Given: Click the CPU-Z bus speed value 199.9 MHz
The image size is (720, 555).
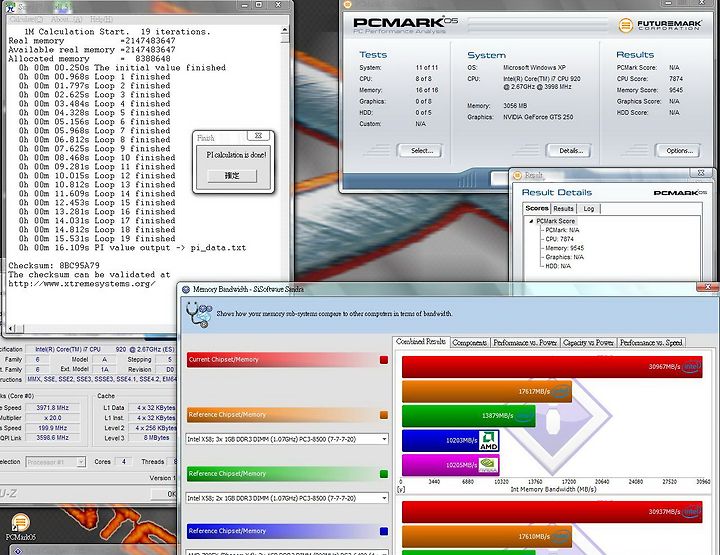Looking at the screenshot, I should [x=52, y=428].
